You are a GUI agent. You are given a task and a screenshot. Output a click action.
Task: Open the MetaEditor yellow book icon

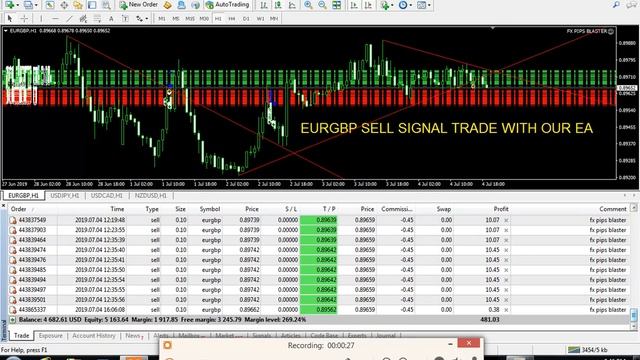coord(167,5)
